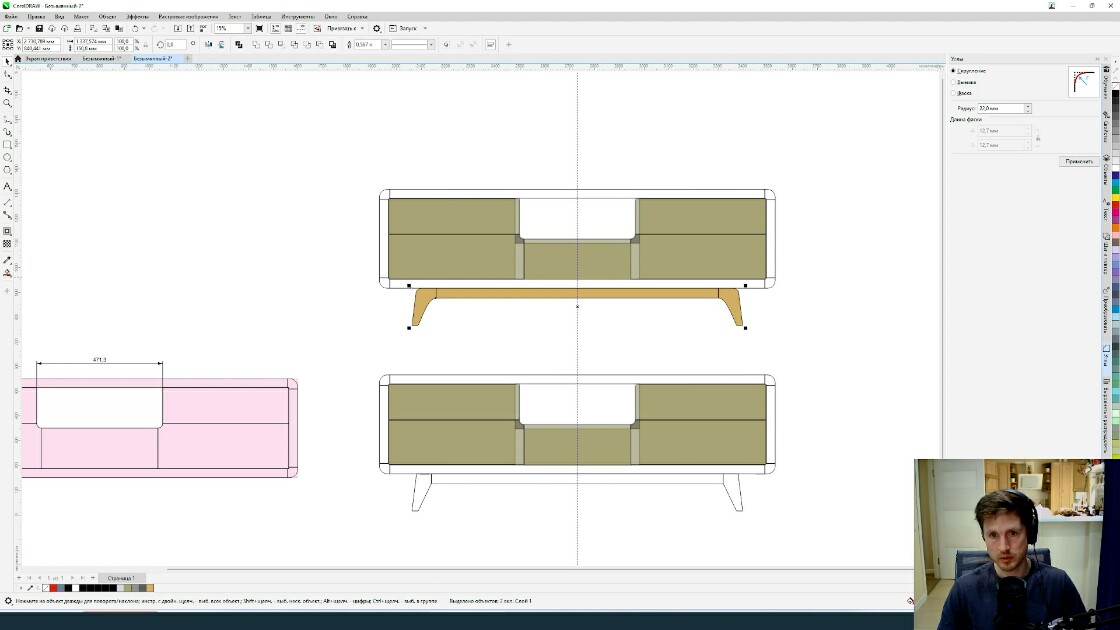Select the Eyedropper tool
Image resolution: width=1120 pixels, height=630 pixels.
click(x=7, y=261)
